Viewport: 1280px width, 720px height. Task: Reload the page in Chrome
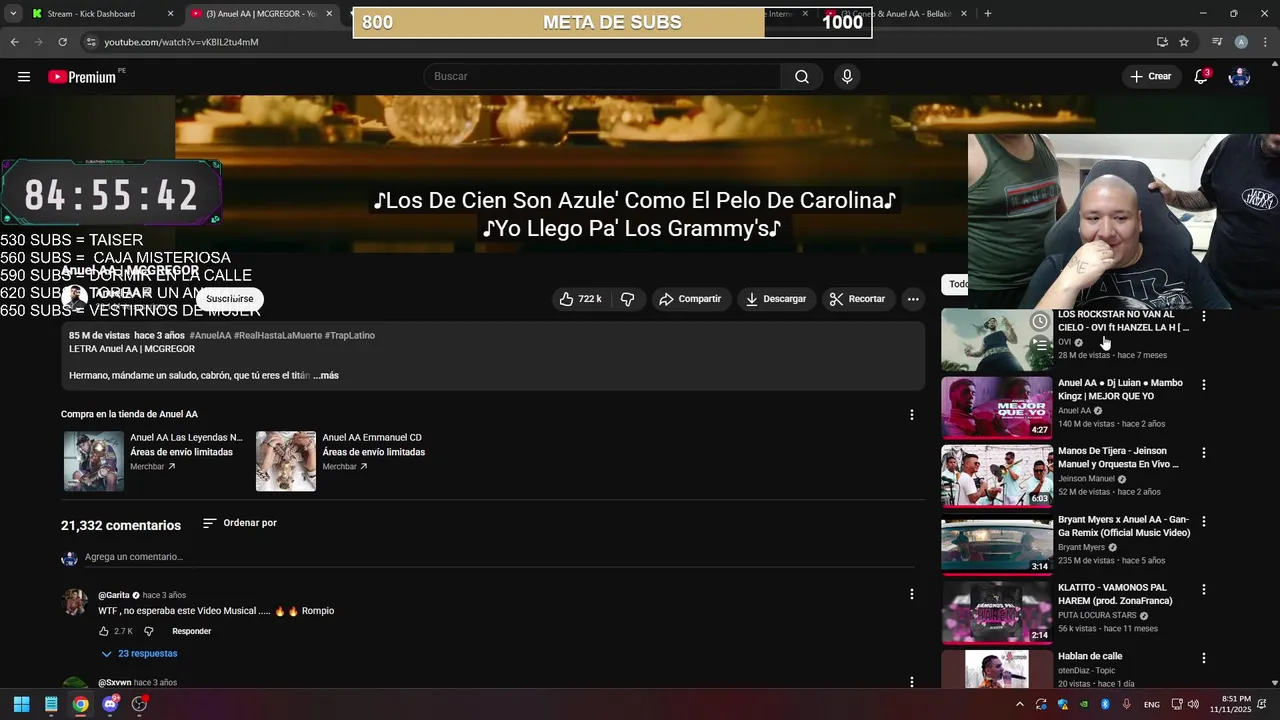pyautogui.click(x=62, y=42)
